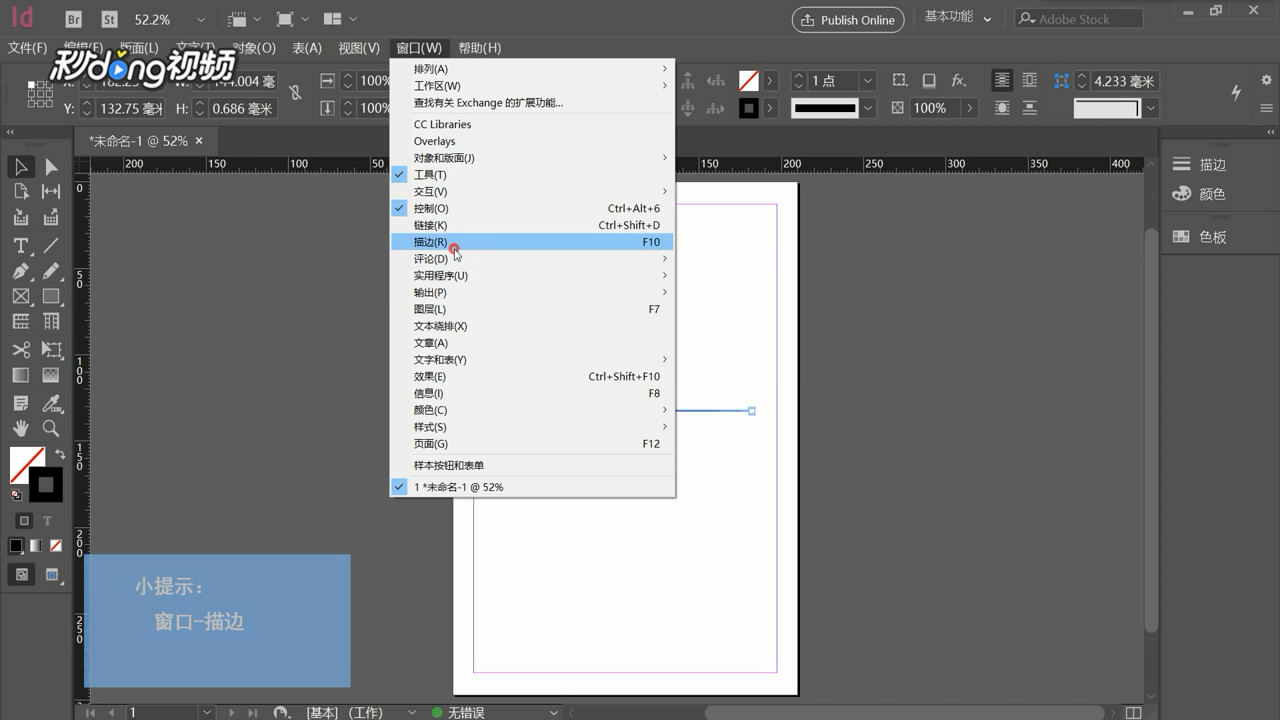Choose CC Libraries menu entry
The height and width of the screenshot is (720, 1280).
pos(532,124)
